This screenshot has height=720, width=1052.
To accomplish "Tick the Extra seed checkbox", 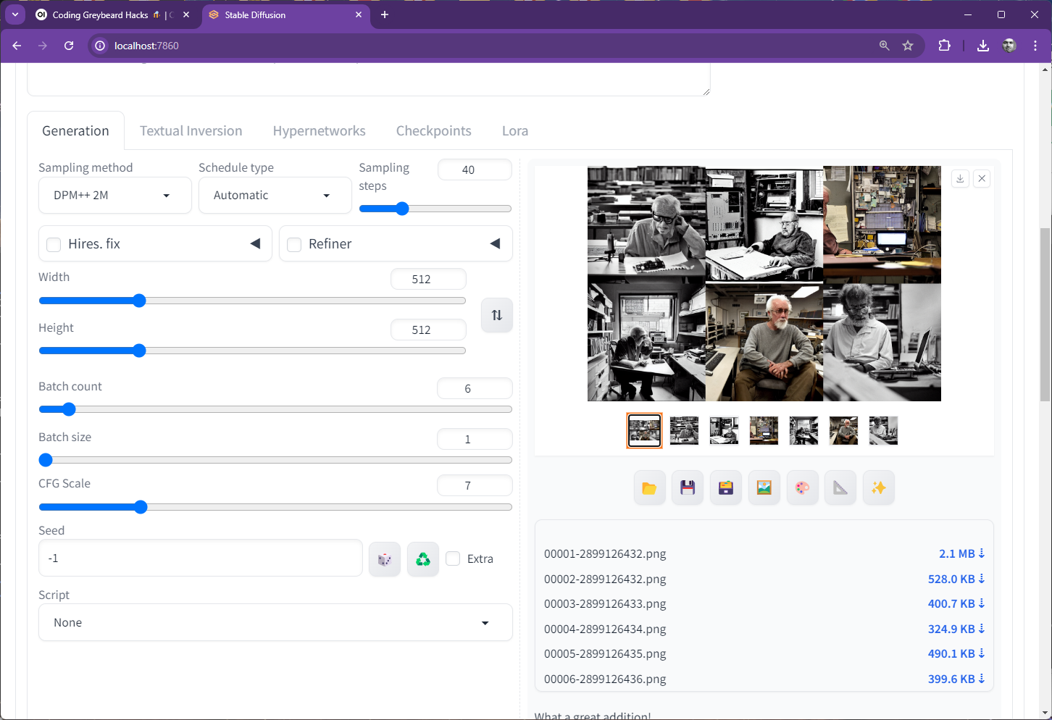I will [x=453, y=559].
